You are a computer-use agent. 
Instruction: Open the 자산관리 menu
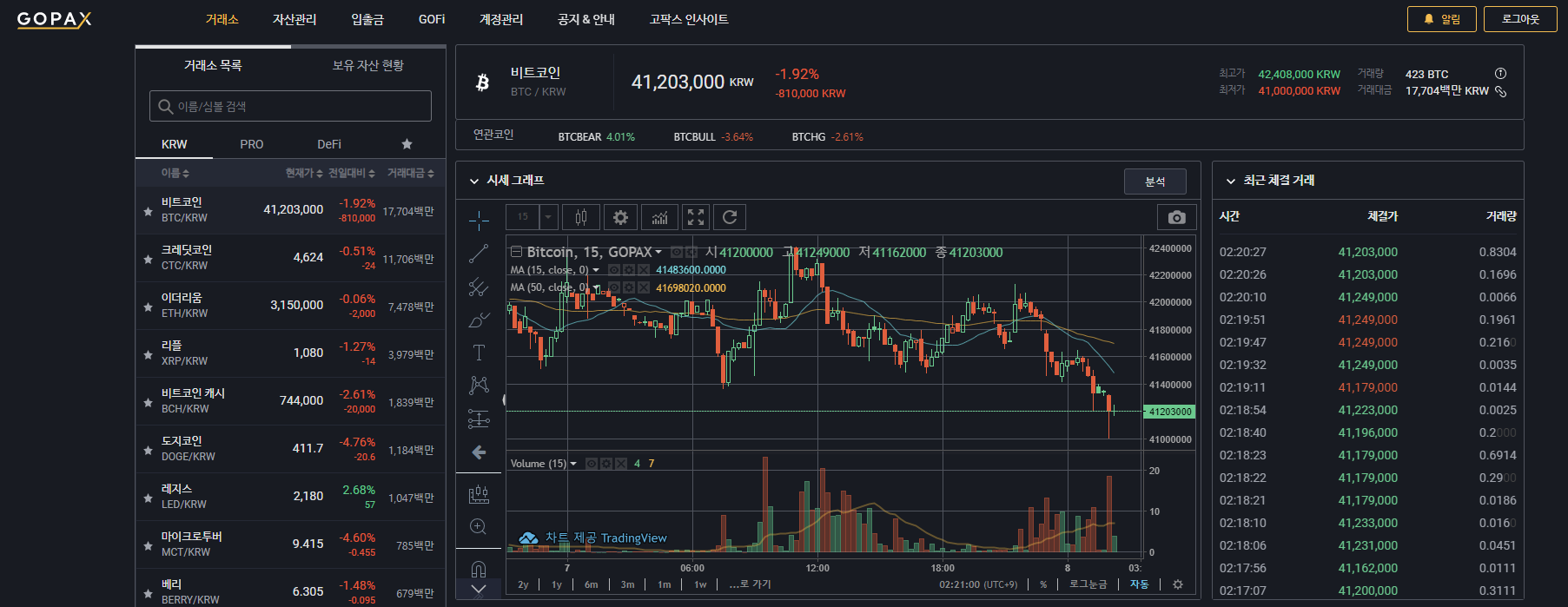coord(294,19)
